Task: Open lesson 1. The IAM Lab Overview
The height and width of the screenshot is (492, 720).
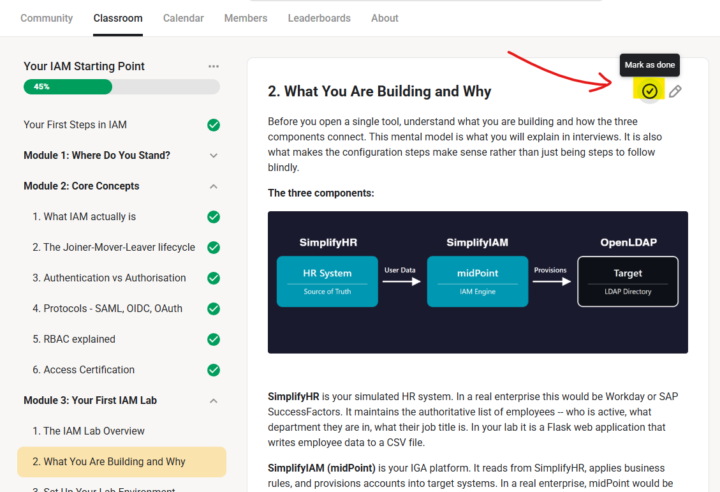Action: [89, 431]
